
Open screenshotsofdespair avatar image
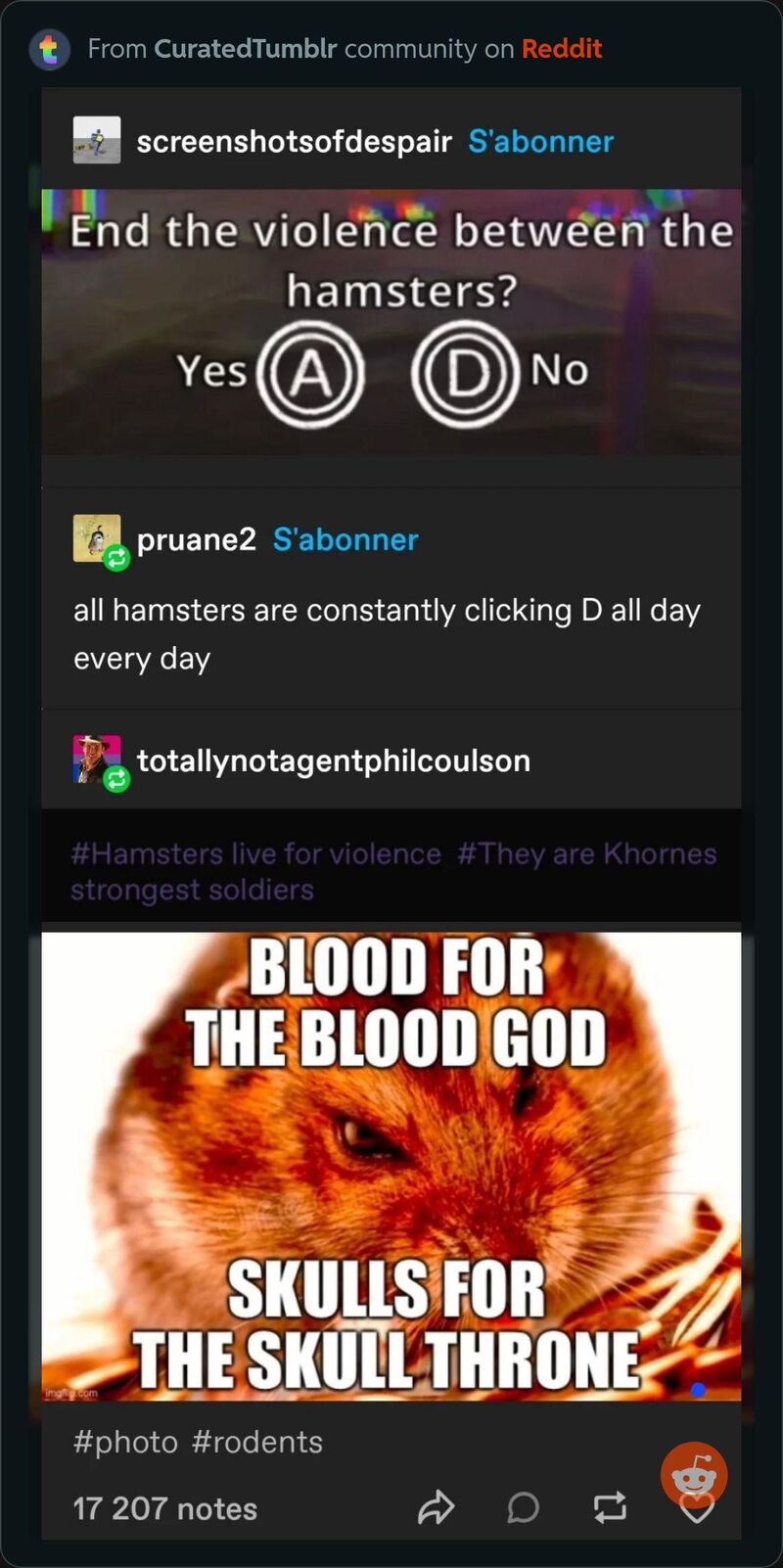(x=97, y=140)
